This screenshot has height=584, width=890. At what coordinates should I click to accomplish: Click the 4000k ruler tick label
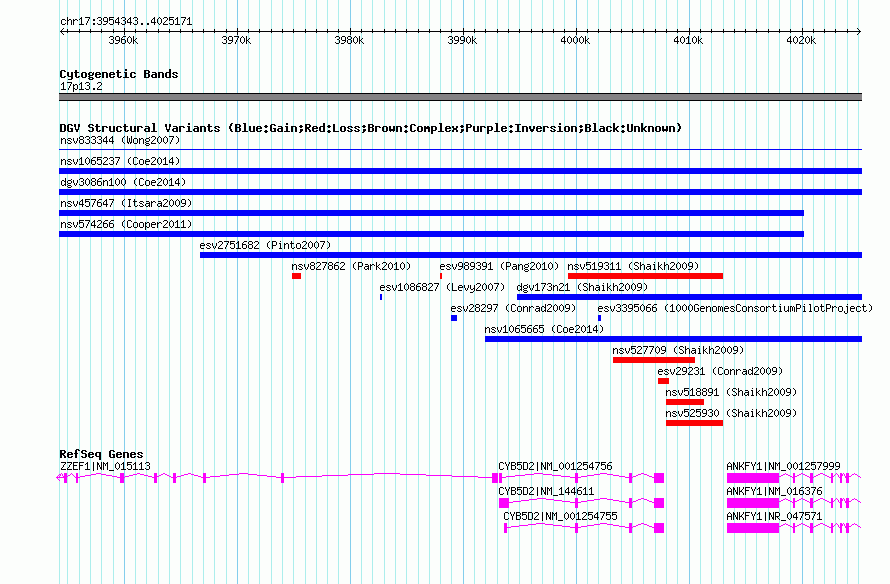point(575,40)
